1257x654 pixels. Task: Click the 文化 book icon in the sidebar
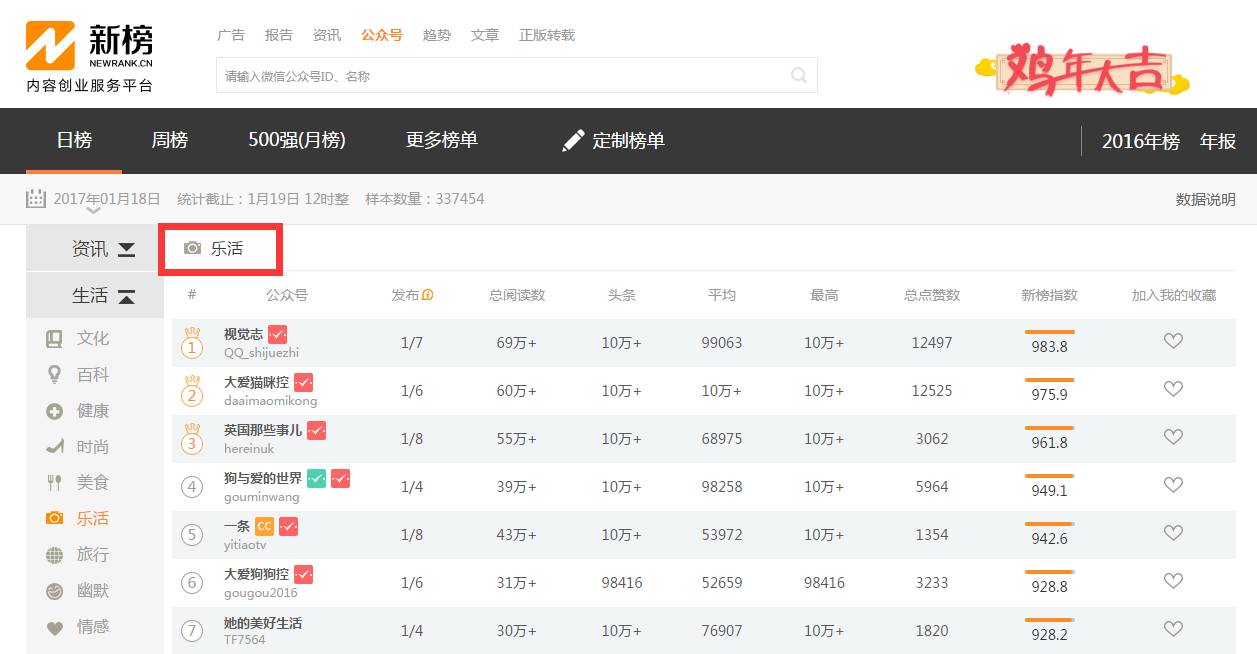[54, 339]
